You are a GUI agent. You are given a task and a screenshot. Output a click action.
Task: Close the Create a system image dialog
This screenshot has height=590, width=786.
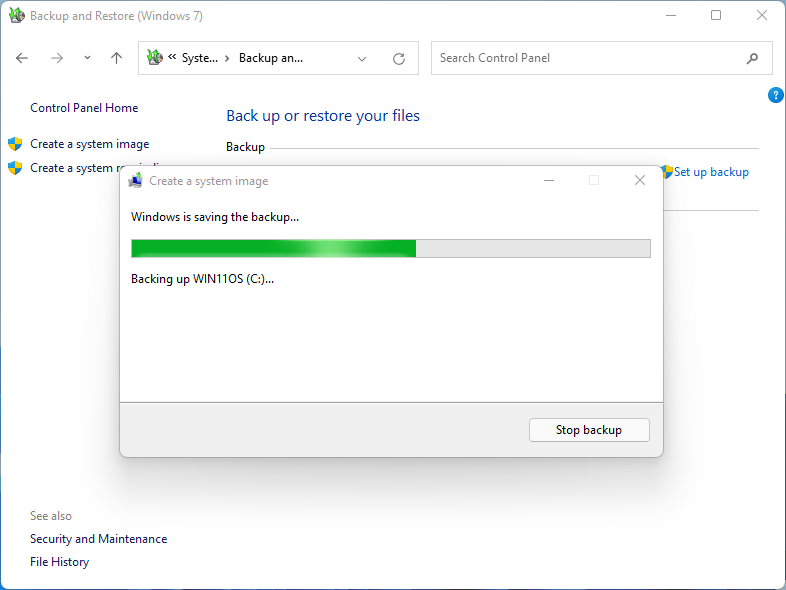click(640, 180)
